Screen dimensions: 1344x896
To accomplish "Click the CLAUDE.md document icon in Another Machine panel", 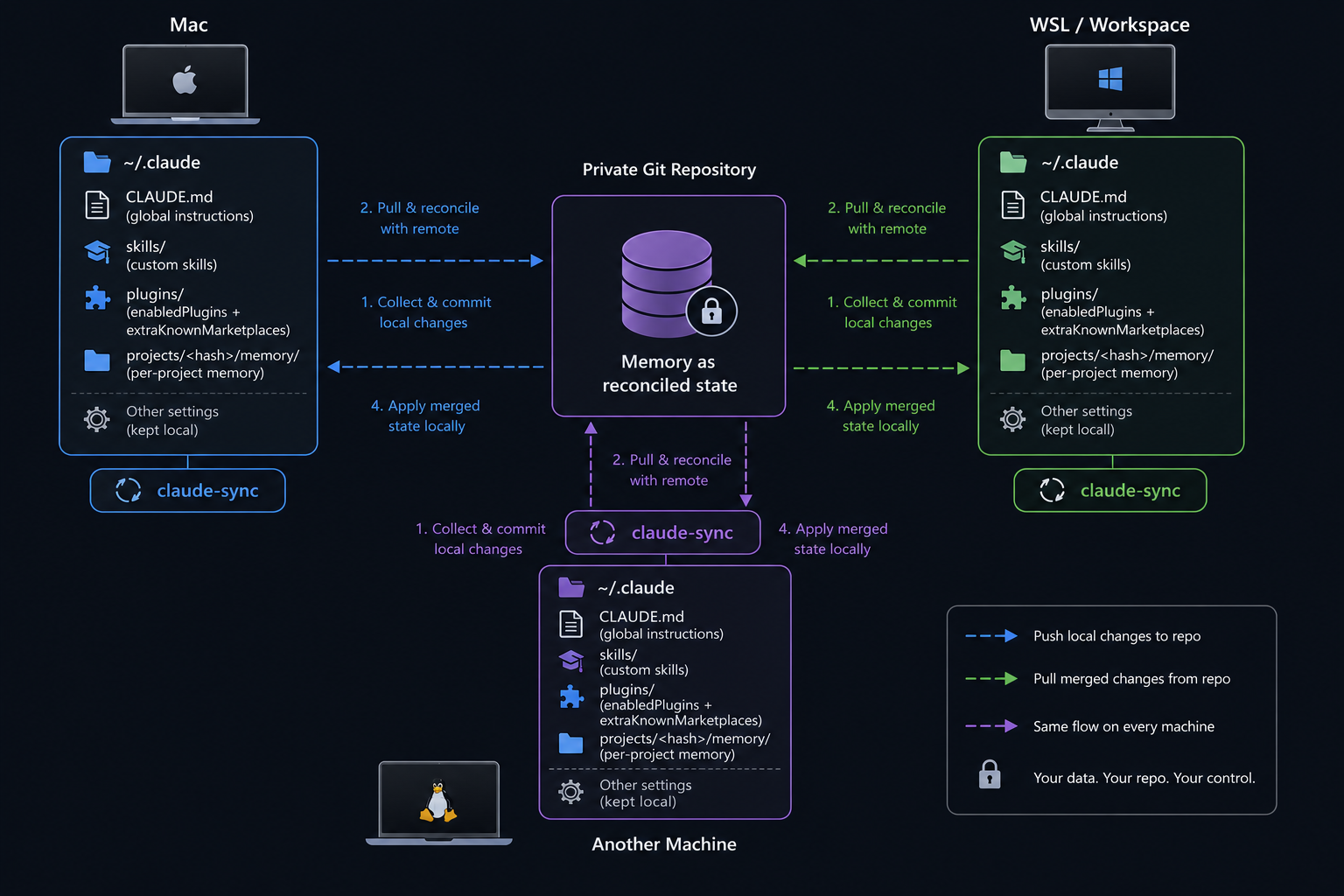I will click(x=571, y=624).
